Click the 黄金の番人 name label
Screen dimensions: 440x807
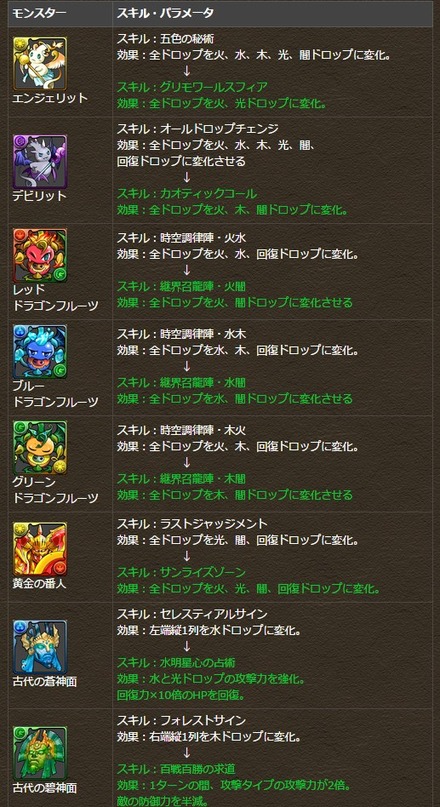pos(40,584)
